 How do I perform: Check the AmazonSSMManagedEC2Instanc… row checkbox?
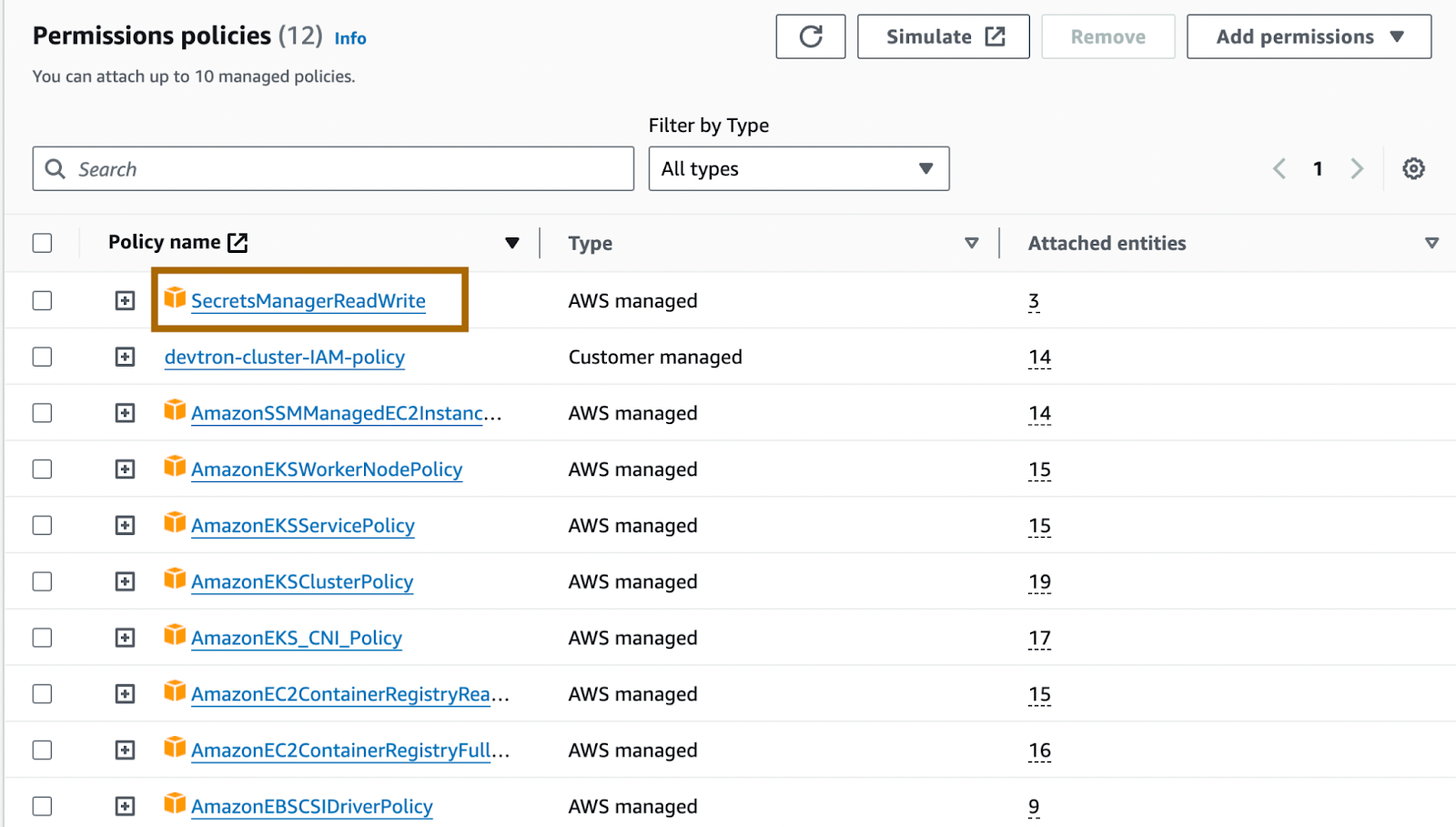point(42,413)
